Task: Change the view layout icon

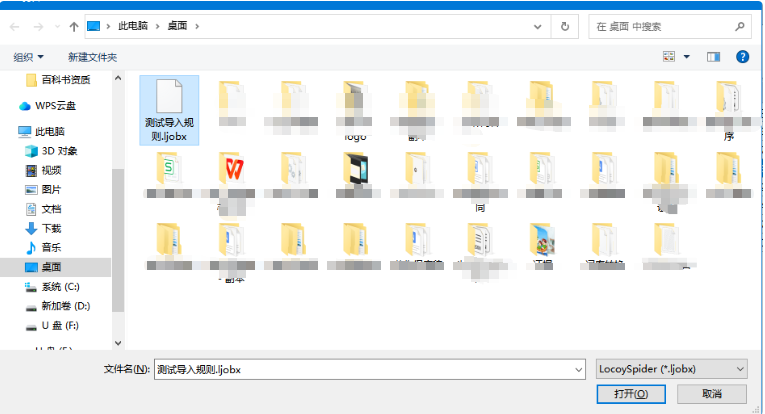Action: (669, 57)
